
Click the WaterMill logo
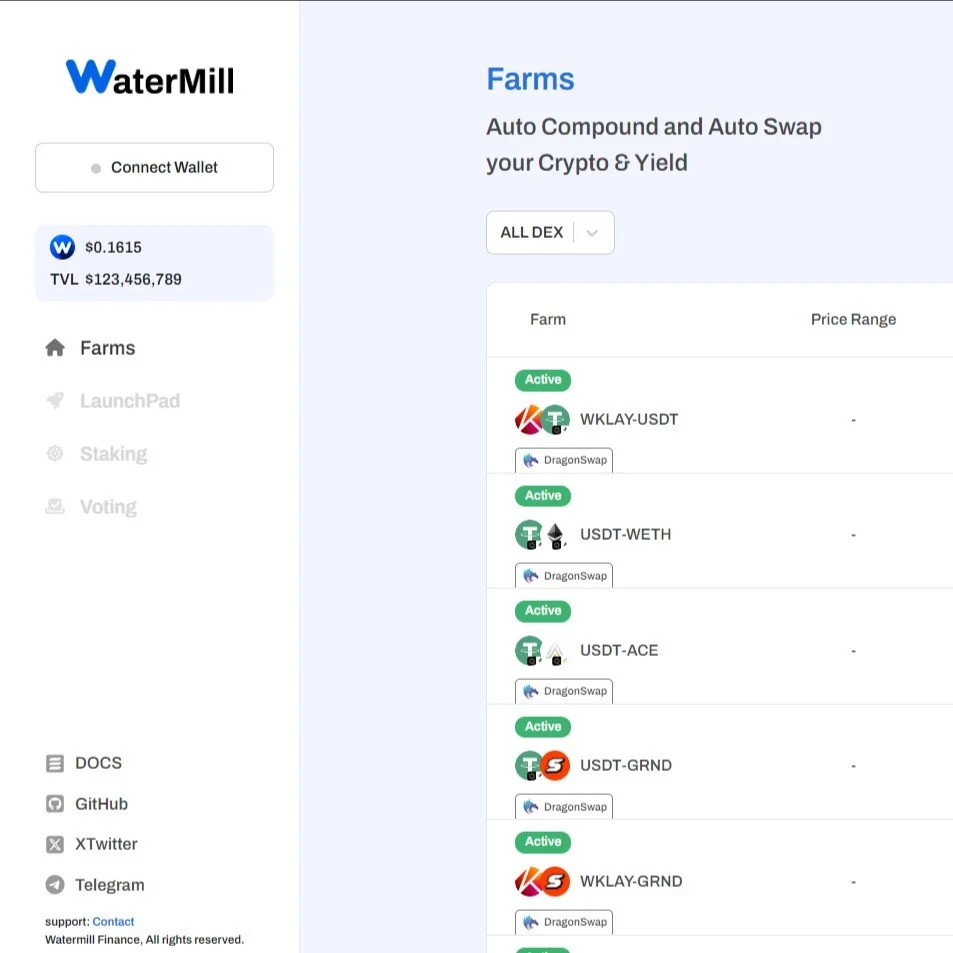pyautogui.click(x=150, y=77)
